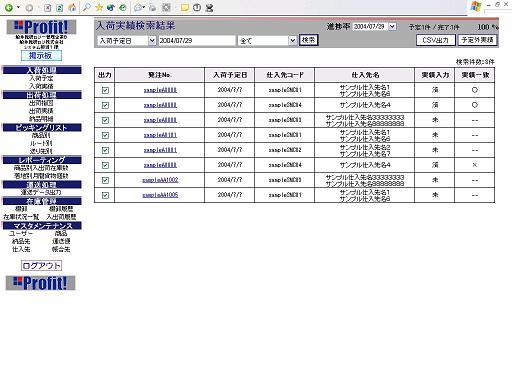Open the Search magnifier icon
The height and width of the screenshot is (384, 512).
pos(87,7)
